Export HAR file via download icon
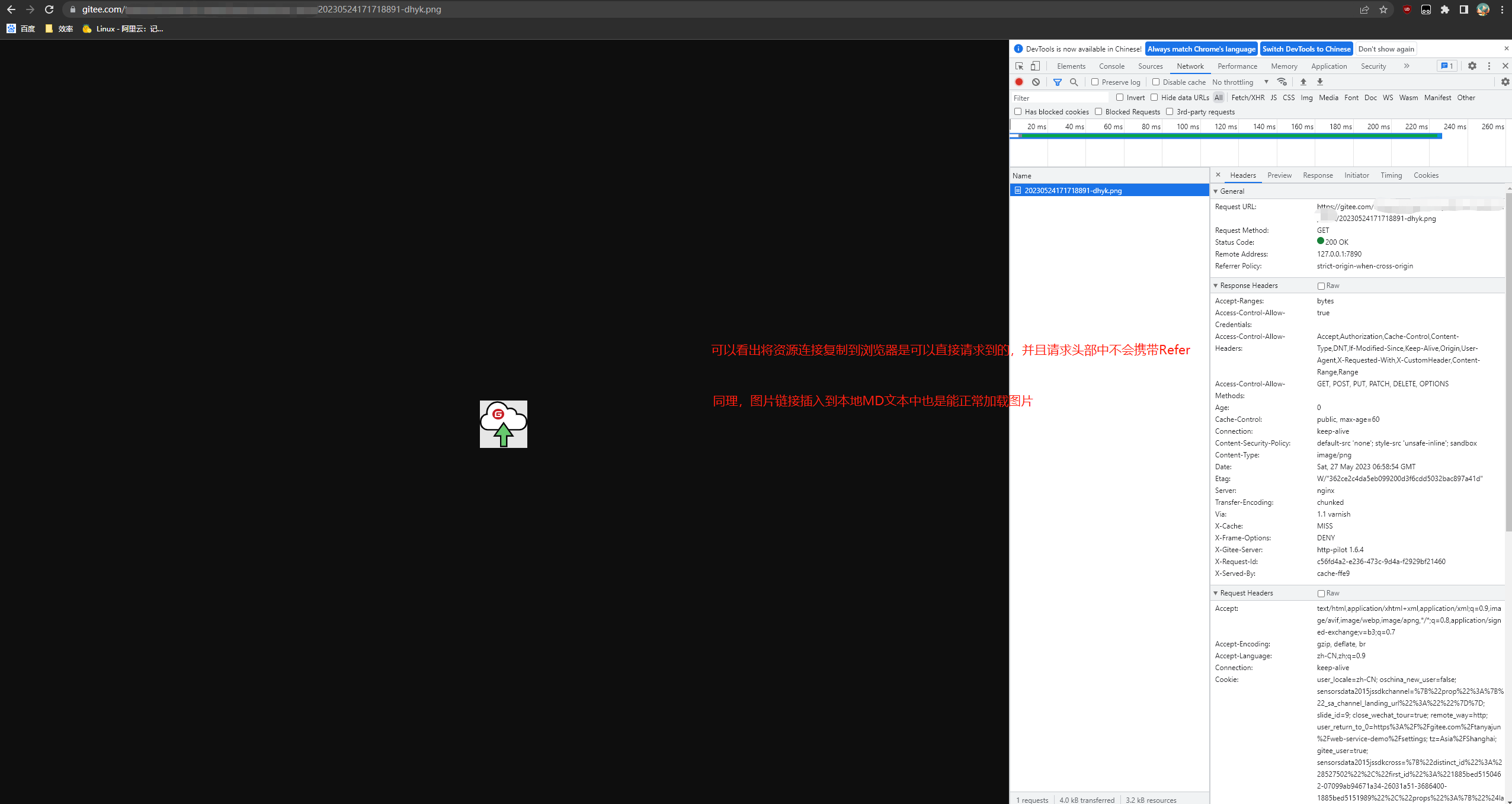1512x804 pixels. point(1319,82)
